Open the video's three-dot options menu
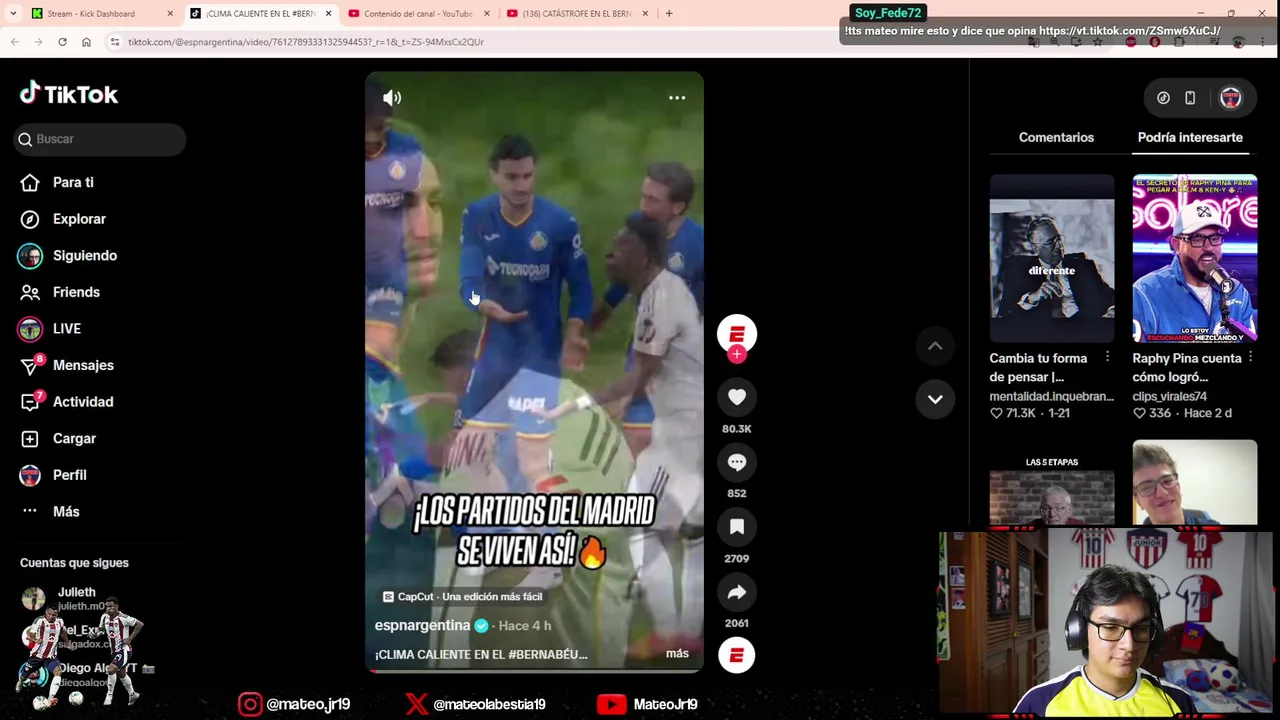 (x=677, y=98)
